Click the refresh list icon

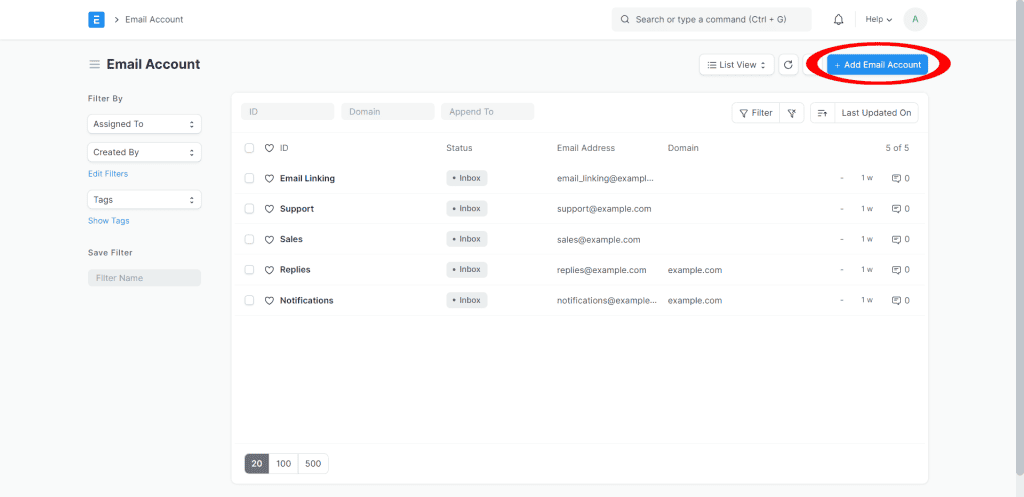(788, 65)
